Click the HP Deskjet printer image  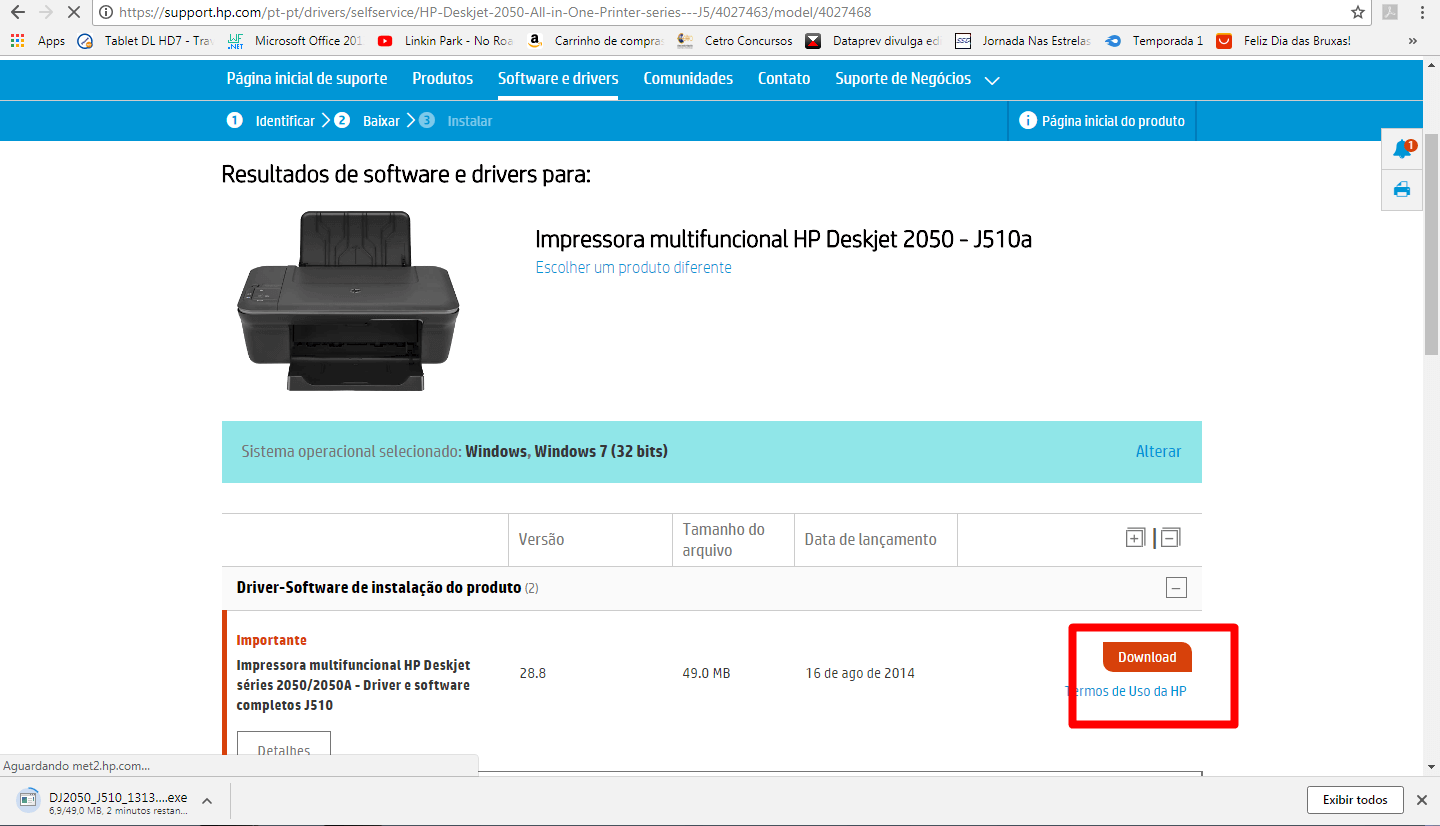348,300
